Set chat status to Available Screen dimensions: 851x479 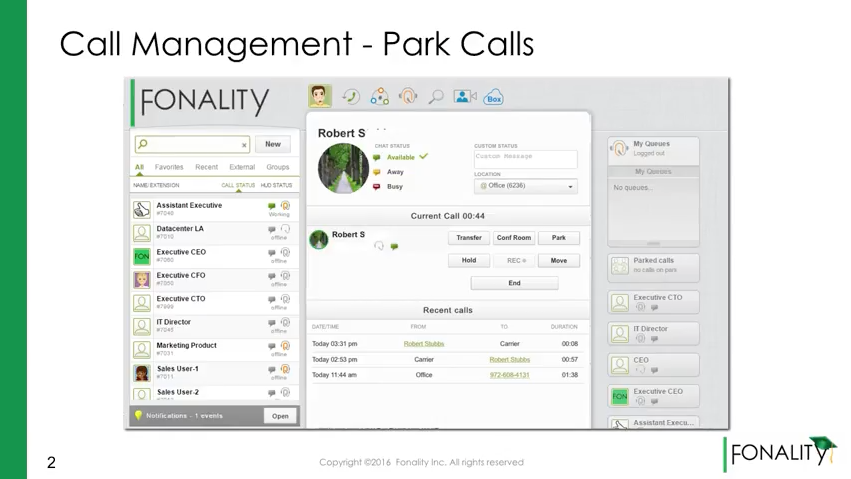click(401, 157)
